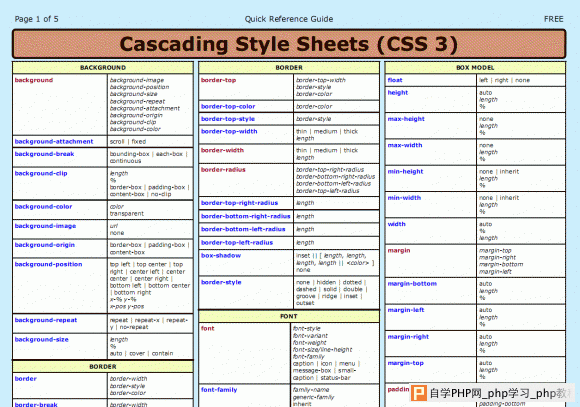Click the 'background-position' property name
This screenshot has height=407, width=580.
click(48, 264)
